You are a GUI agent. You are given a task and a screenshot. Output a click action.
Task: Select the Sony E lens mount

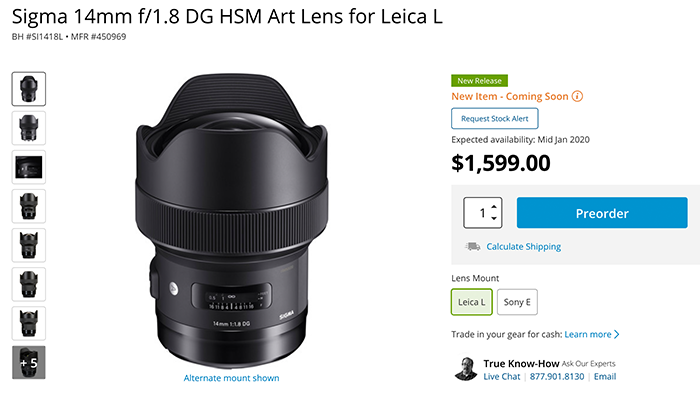pyautogui.click(x=517, y=301)
